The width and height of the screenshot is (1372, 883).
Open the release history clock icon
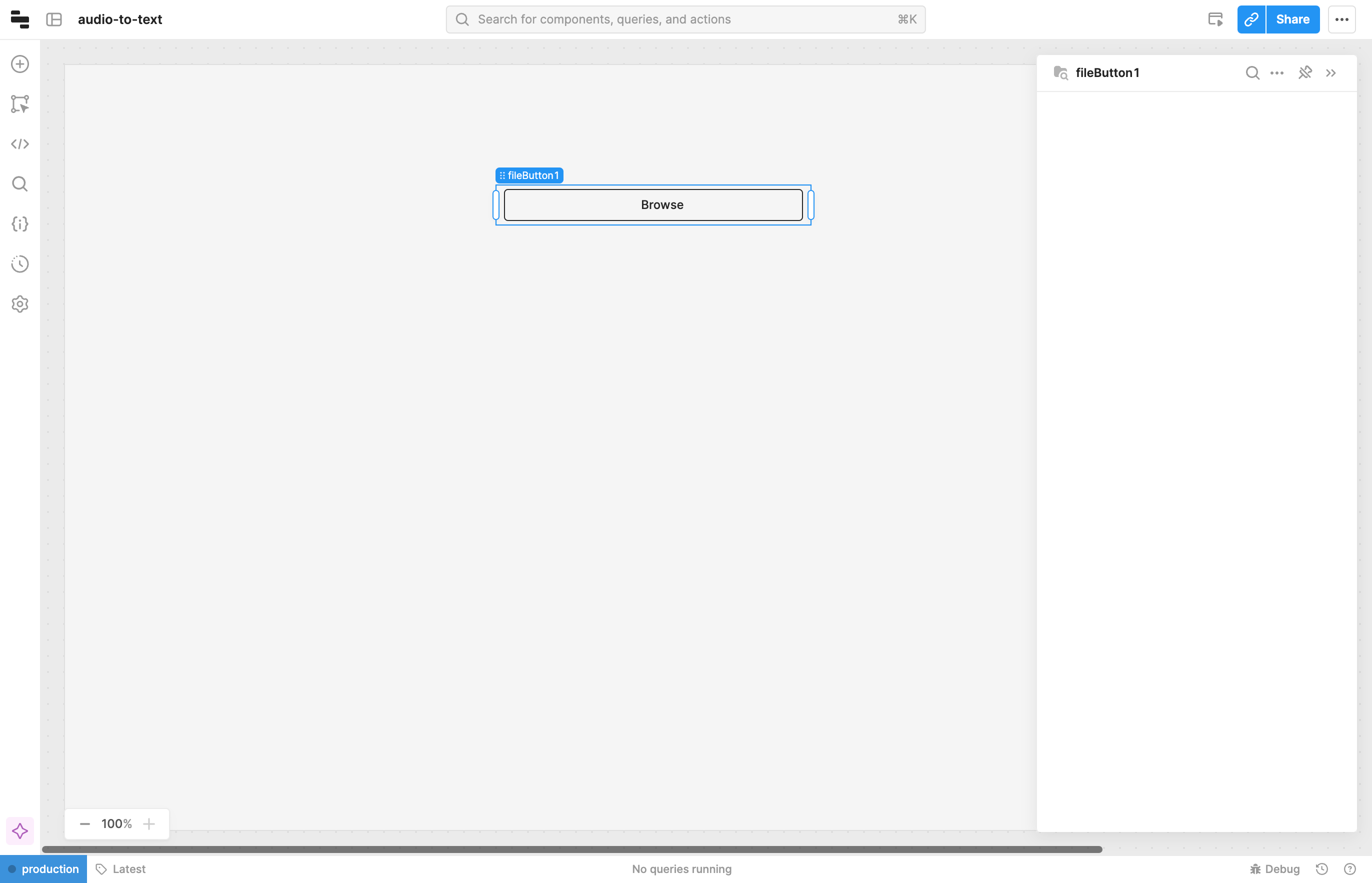pos(20,264)
